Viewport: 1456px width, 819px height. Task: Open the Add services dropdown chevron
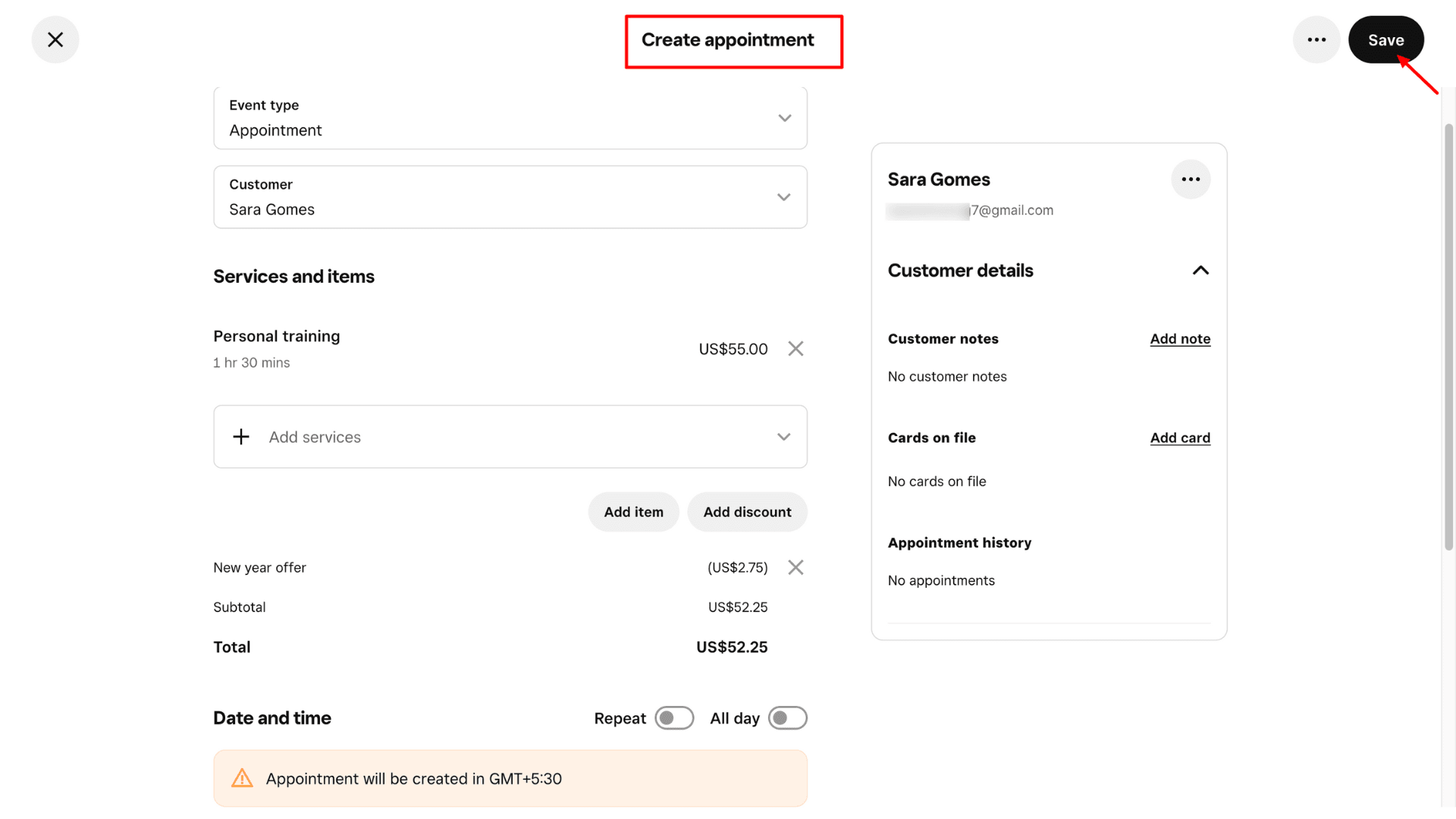coord(784,437)
